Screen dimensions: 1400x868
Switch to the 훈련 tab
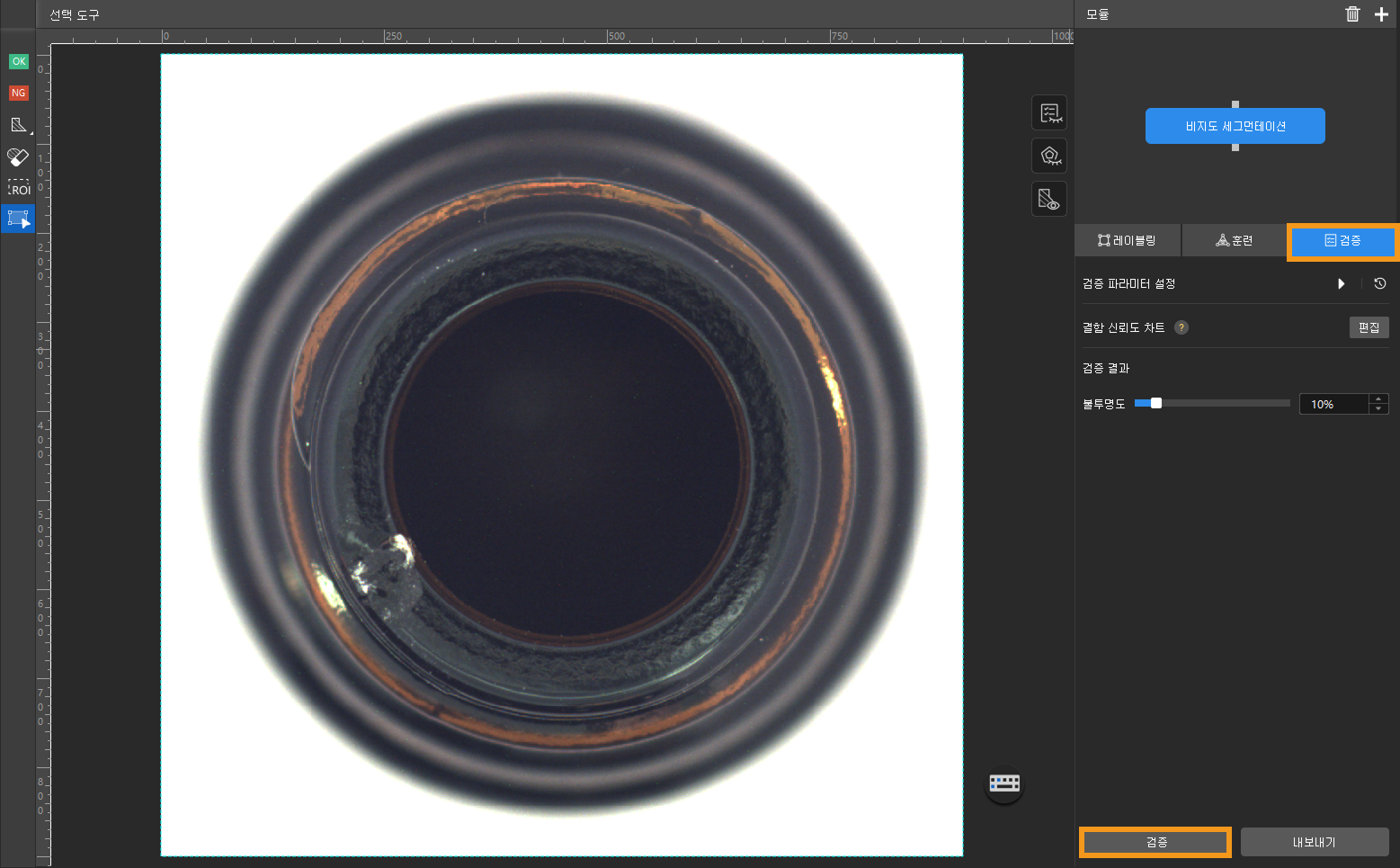tap(1234, 240)
